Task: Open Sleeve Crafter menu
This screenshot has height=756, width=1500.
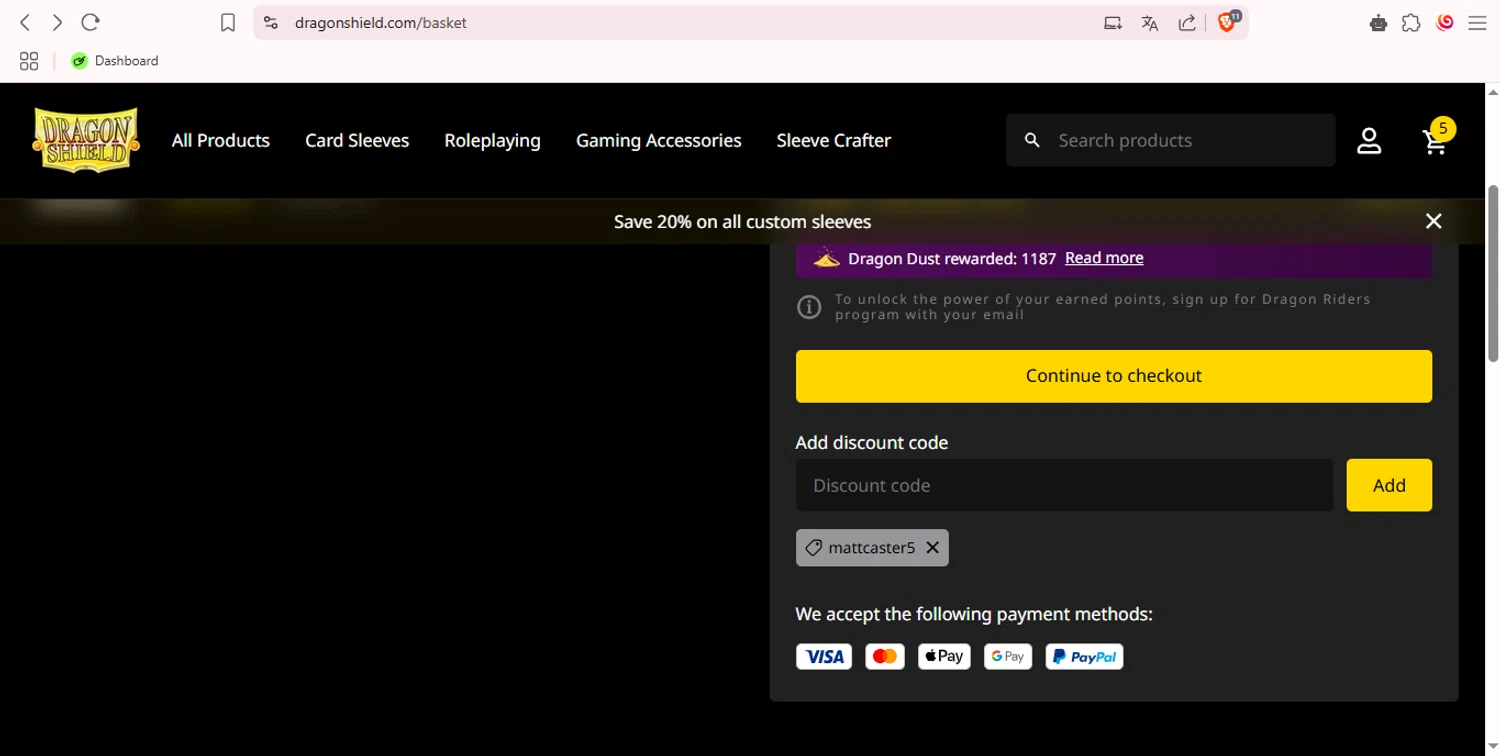Action: [x=834, y=140]
